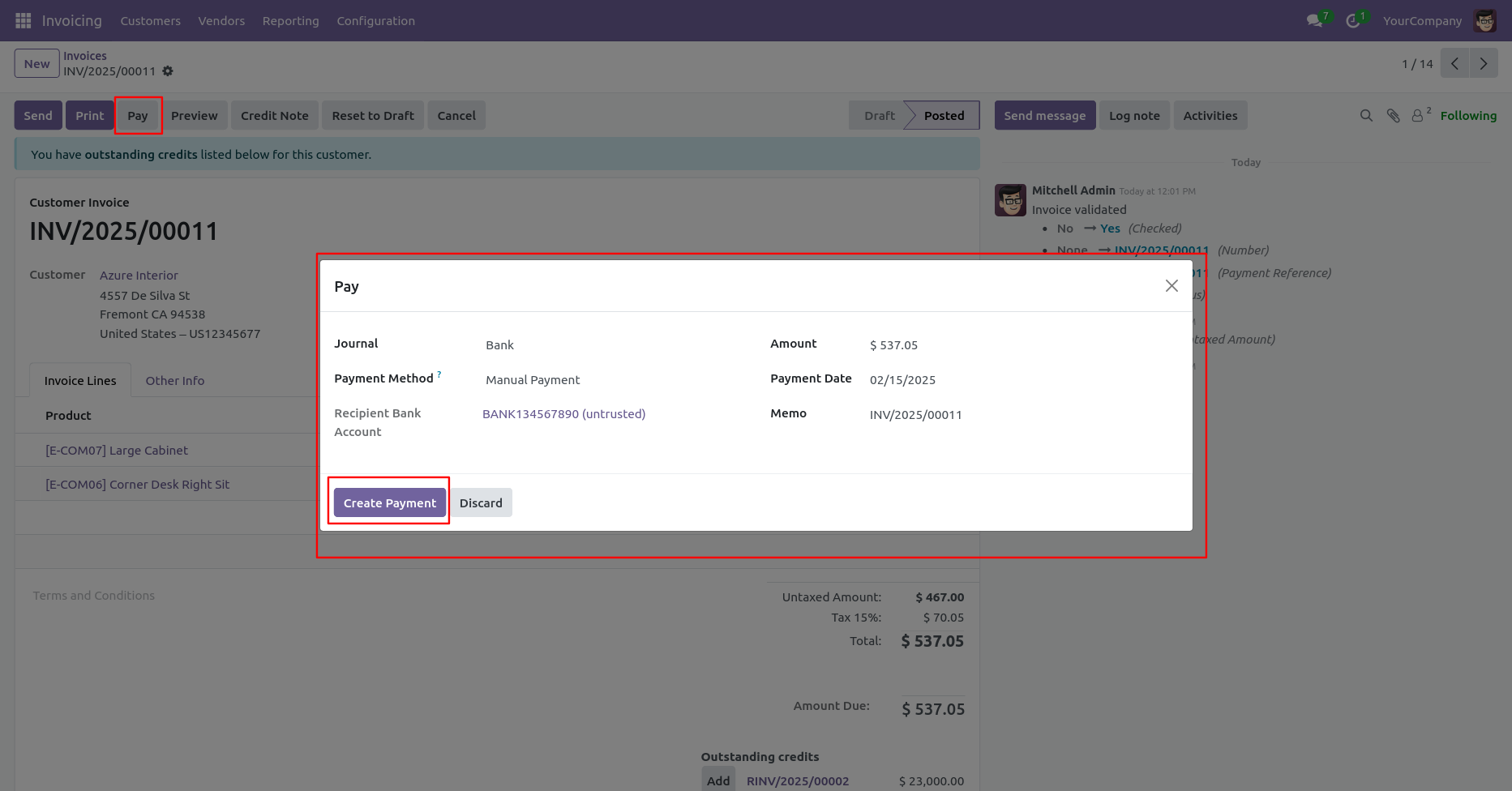Select the [E-COM07] Large Cabinet line

click(x=117, y=451)
